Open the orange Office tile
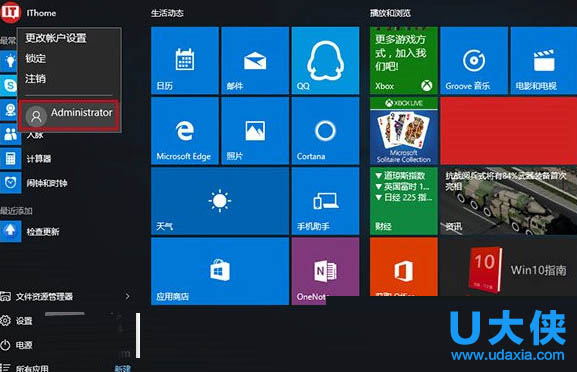This screenshot has width=577, height=372. tap(404, 267)
